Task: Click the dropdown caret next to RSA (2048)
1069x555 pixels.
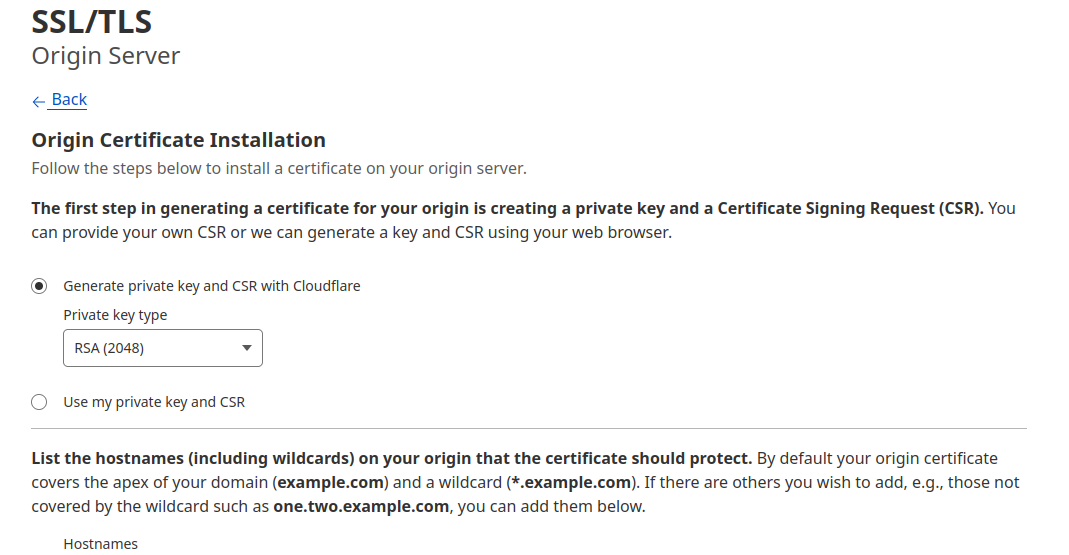Action: [x=247, y=348]
